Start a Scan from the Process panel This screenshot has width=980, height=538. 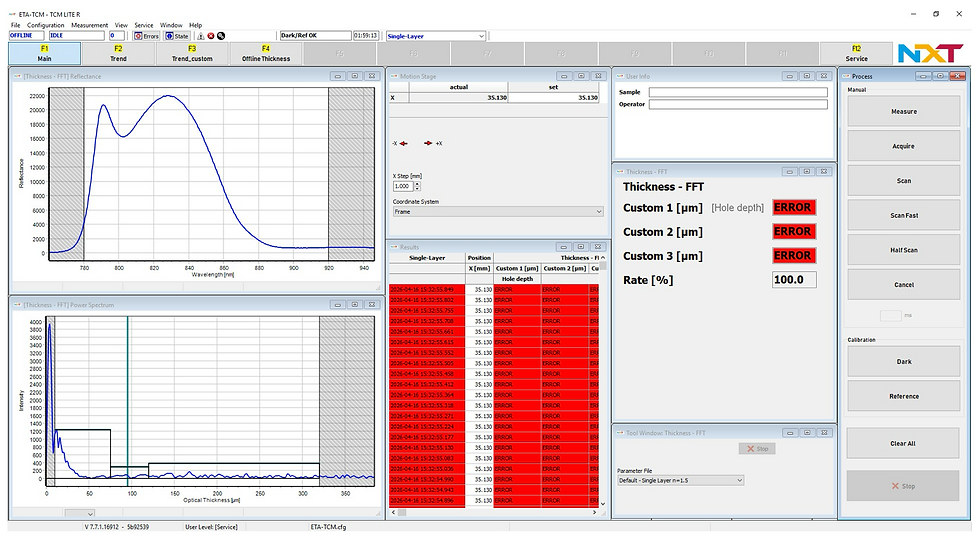click(x=904, y=181)
